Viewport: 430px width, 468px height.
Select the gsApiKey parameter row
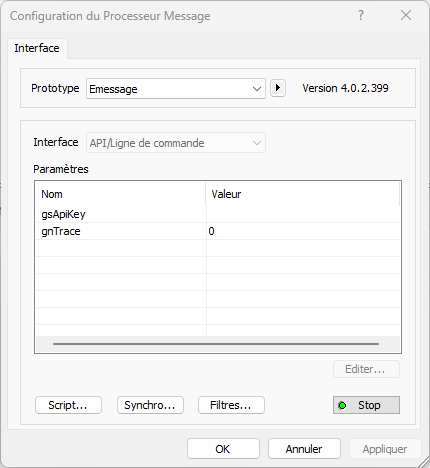tap(218, 214)
